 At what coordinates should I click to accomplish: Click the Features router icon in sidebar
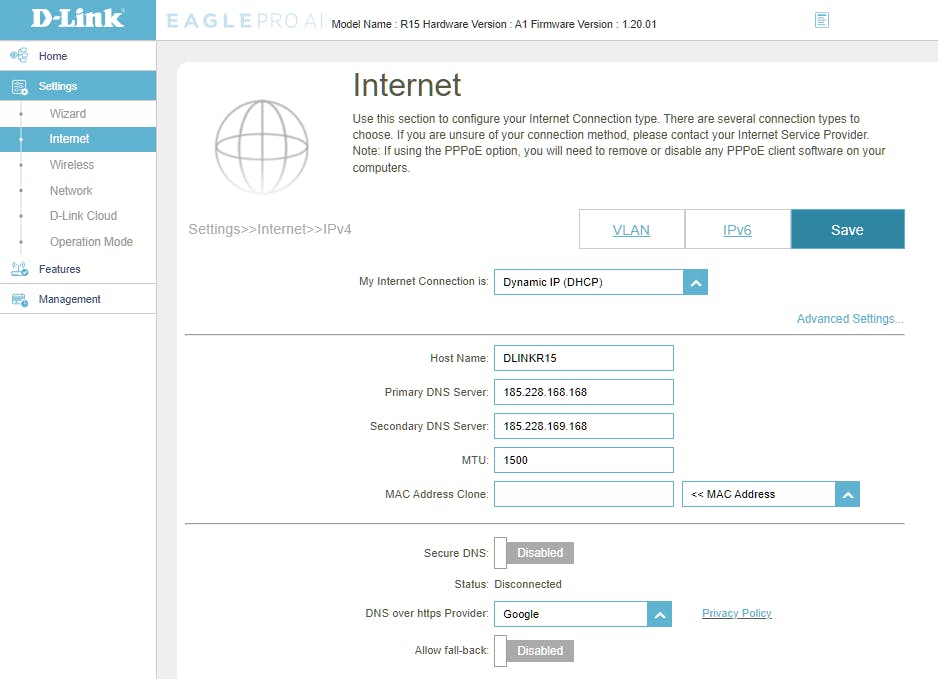pos(19,269)
